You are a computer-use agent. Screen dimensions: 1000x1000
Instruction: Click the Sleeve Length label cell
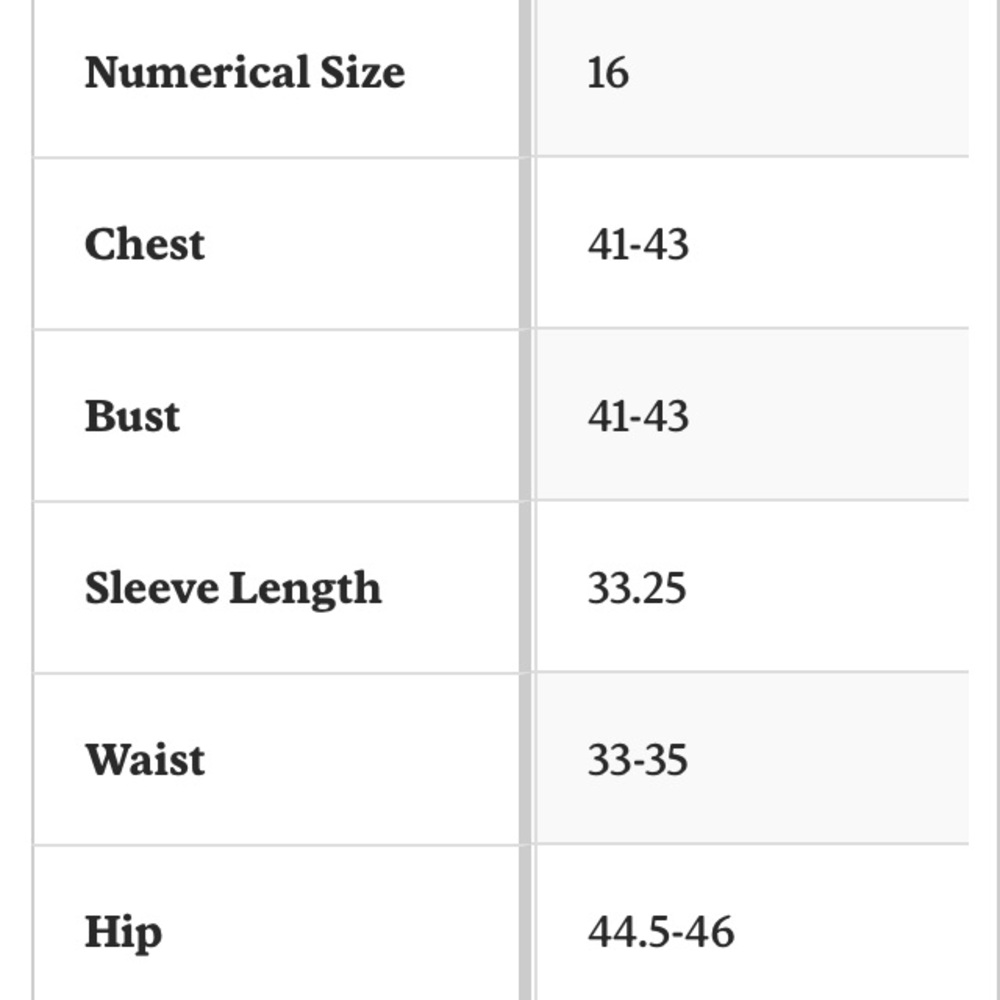tap(233, 589)
